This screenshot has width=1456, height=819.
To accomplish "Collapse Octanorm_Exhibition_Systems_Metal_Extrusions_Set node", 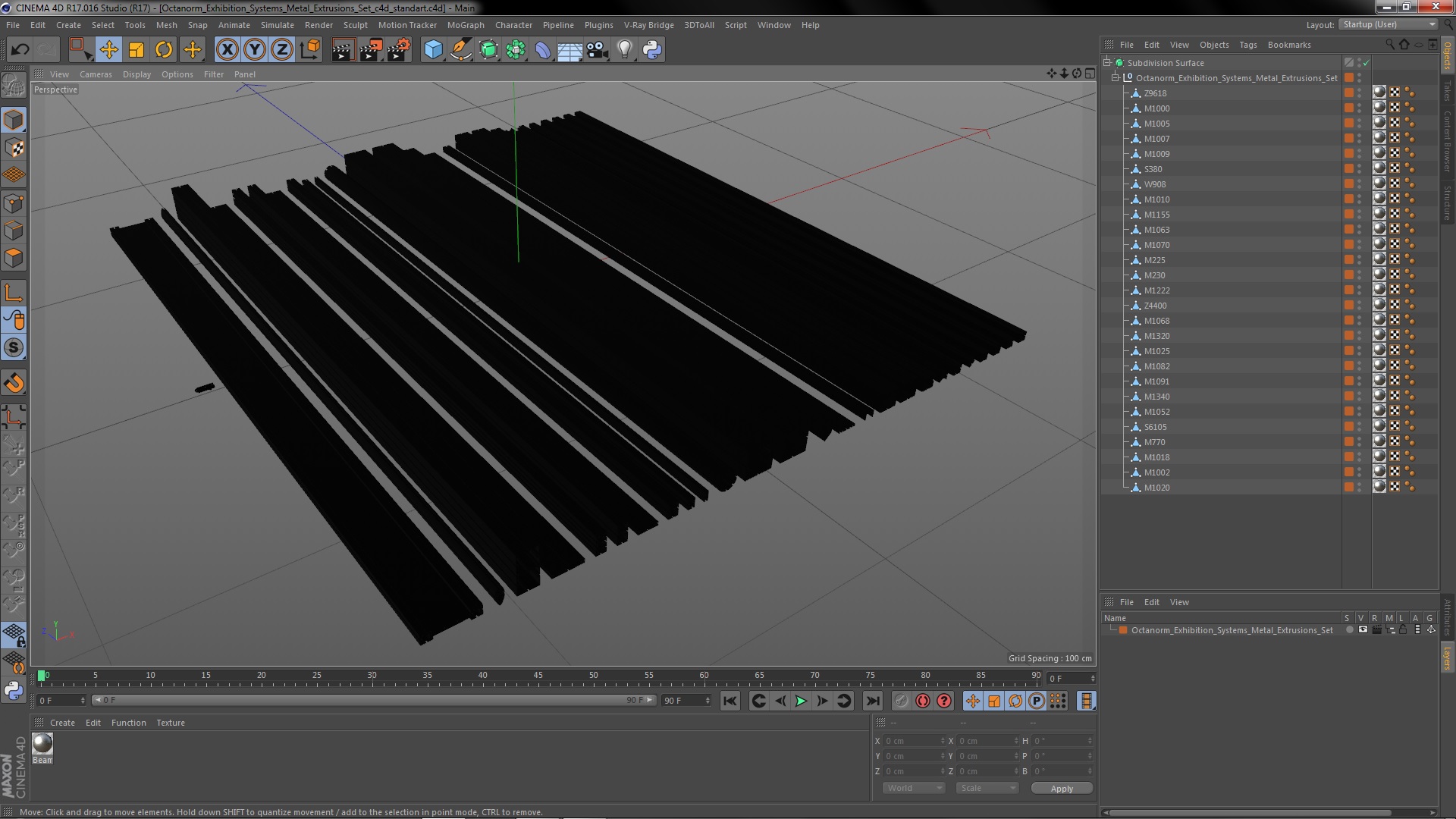I will coord(1116,78).
